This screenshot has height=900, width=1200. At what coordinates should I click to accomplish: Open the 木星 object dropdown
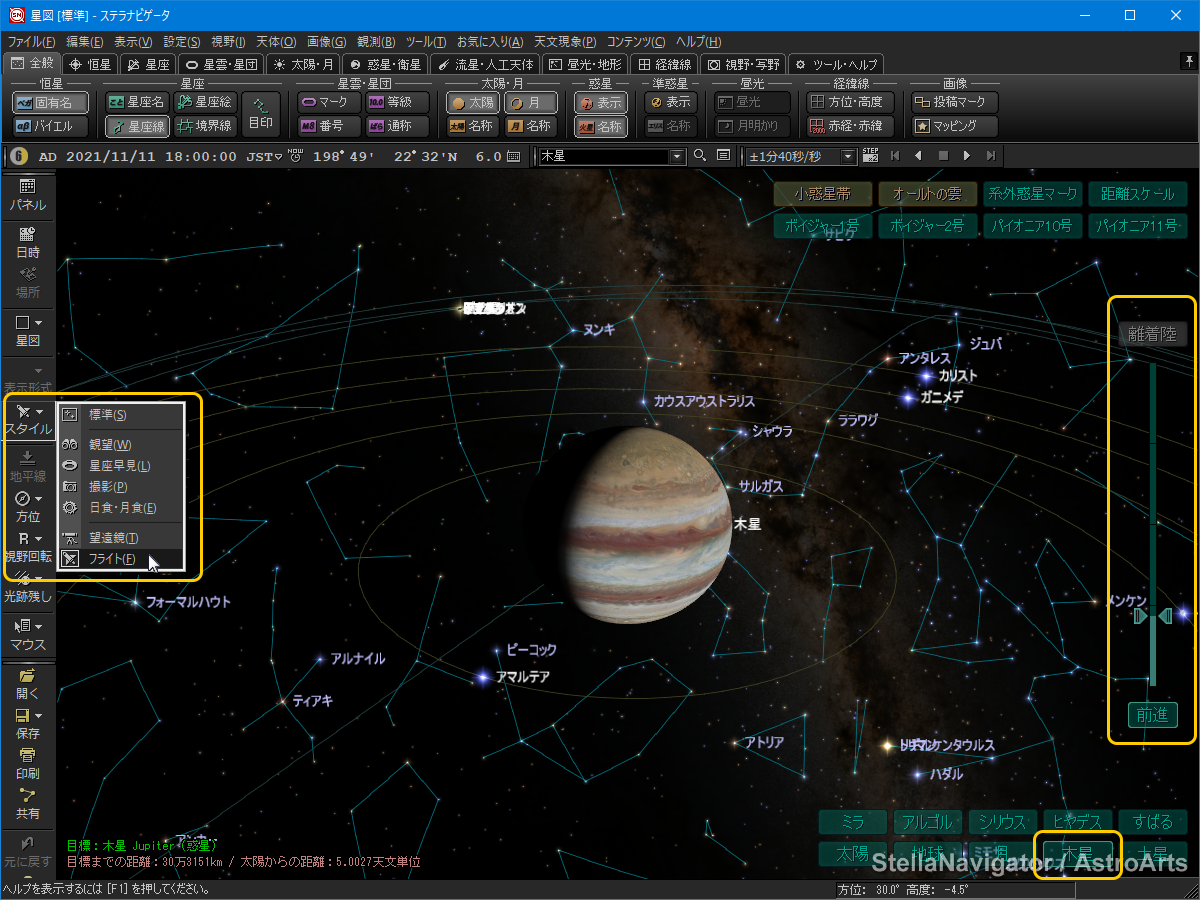(x=677, y=156)
